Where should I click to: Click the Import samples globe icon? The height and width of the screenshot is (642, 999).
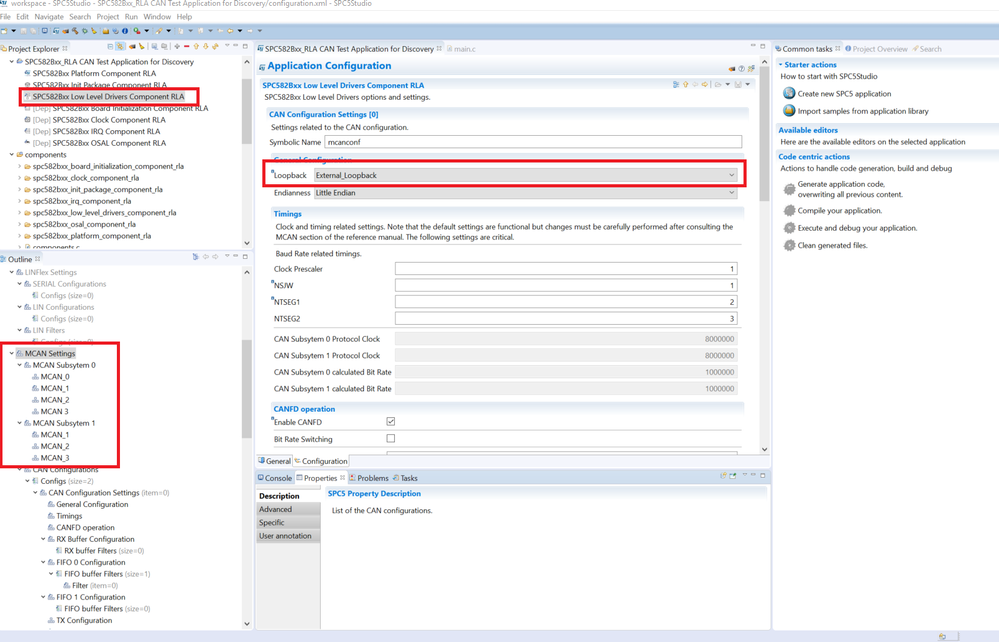[789, 111]
